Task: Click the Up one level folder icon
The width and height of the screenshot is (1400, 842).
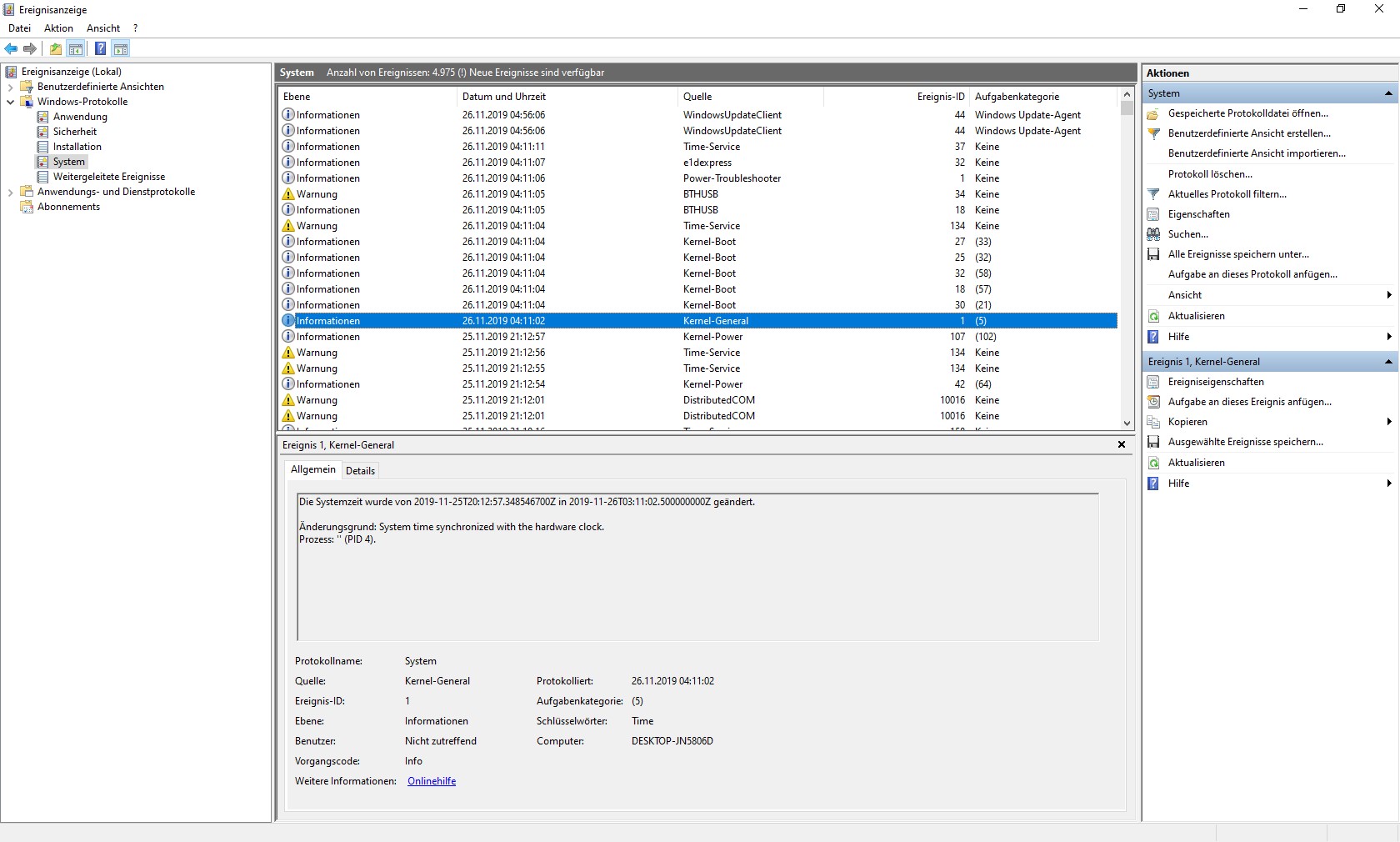Action: (x=56, y=48)
